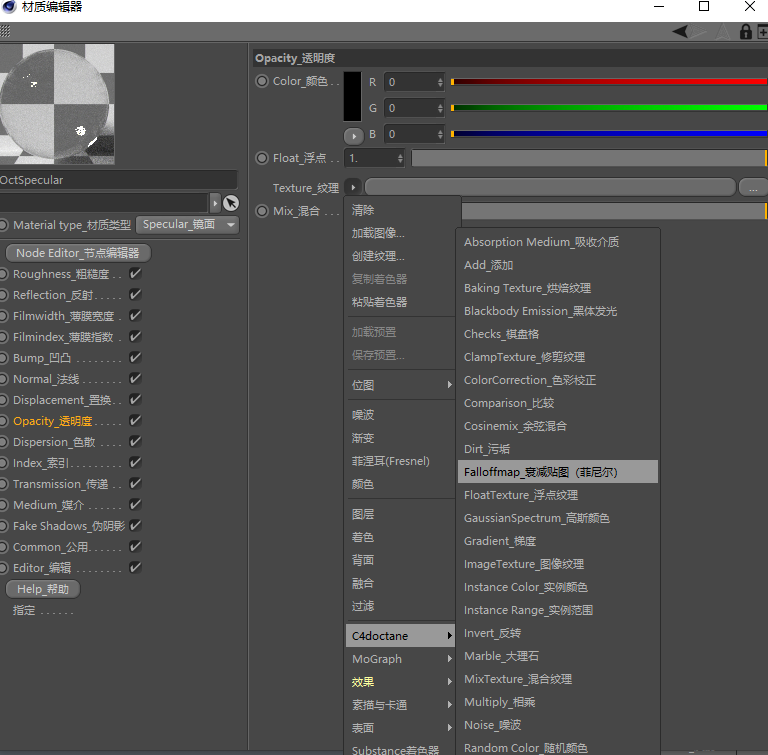Click the small arrow button under color swatch

tap(353, 134)
